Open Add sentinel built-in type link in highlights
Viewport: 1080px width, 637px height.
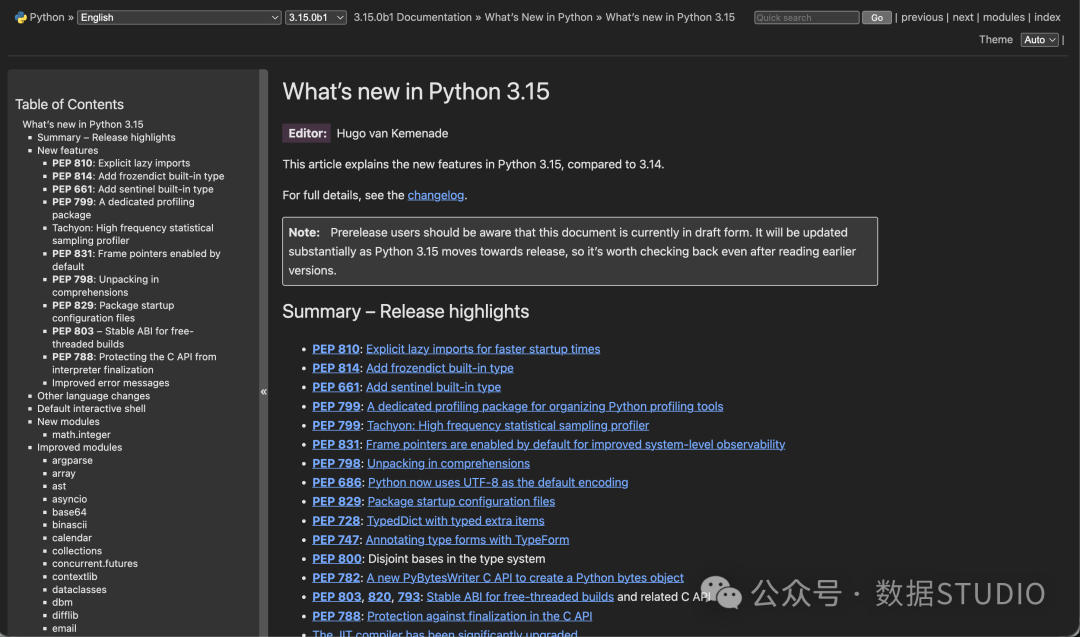tap(433, 387)
